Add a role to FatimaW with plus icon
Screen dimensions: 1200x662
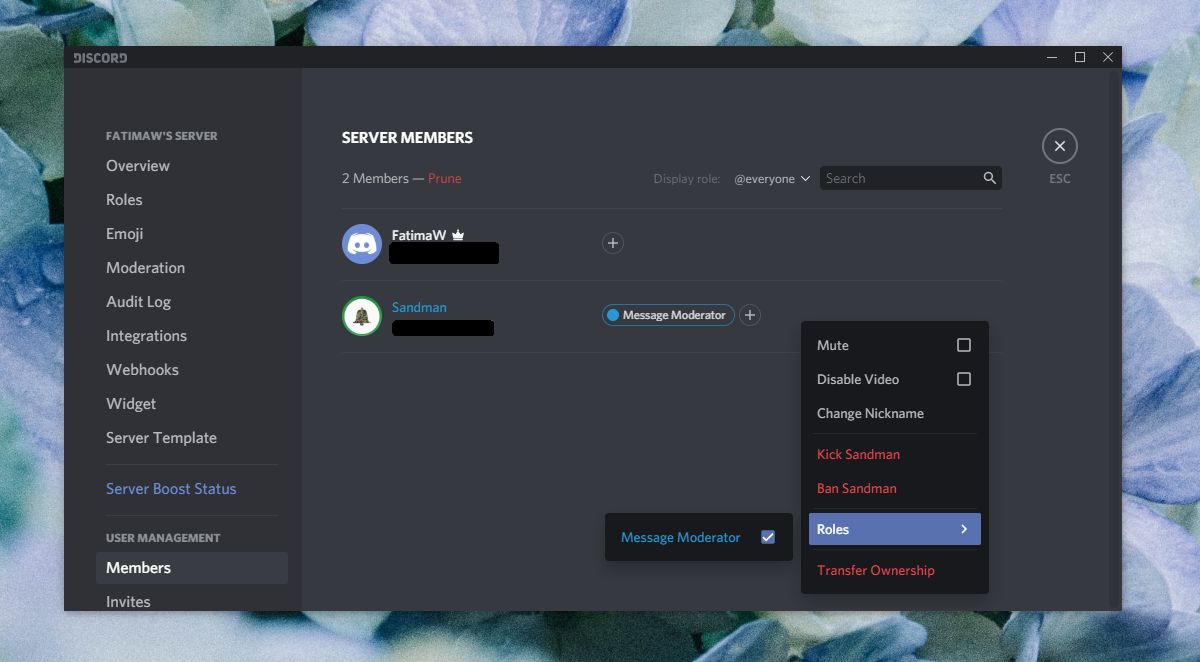pyautogui.click(x=613, y=243)
